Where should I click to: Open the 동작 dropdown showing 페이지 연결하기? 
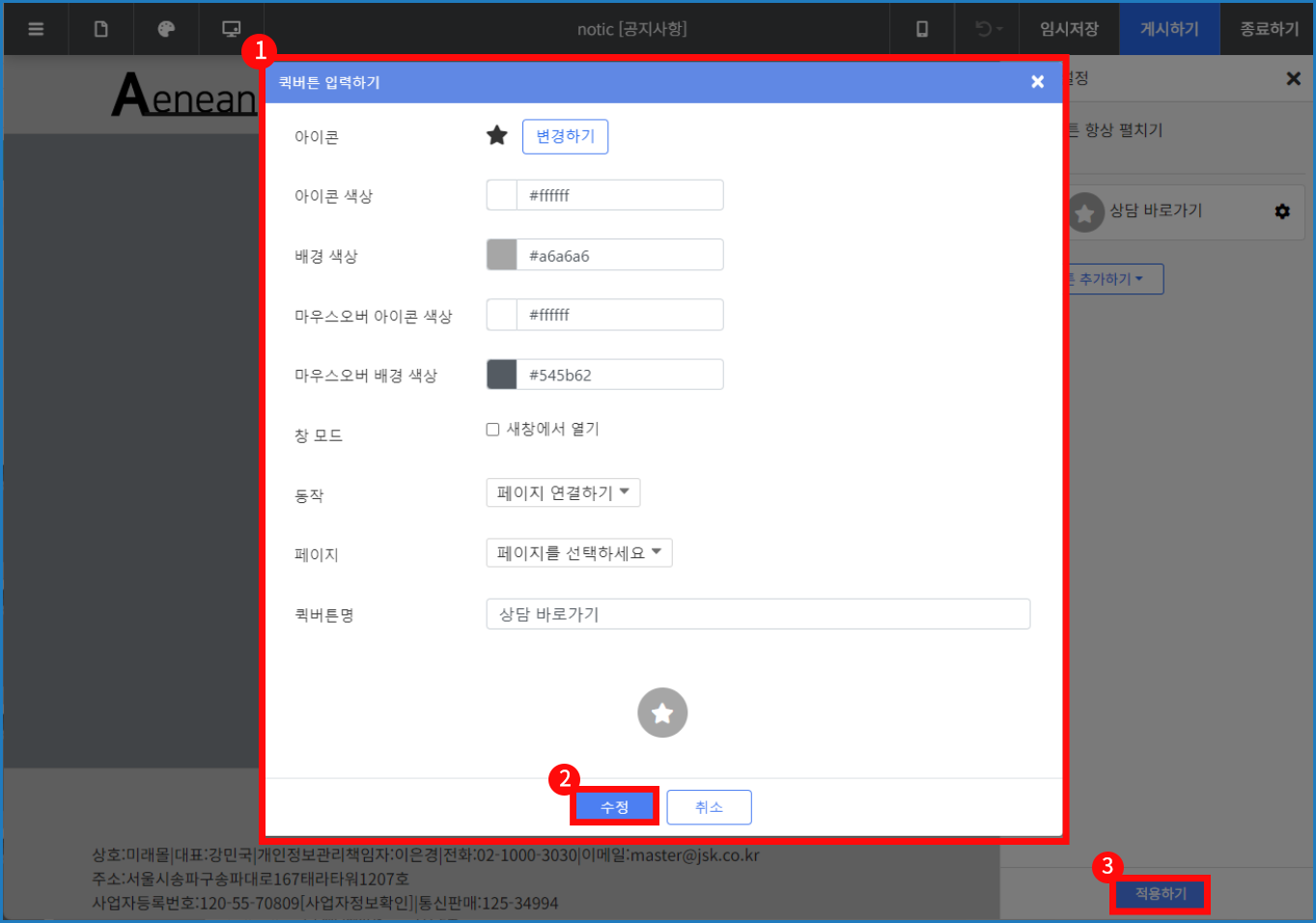[563, 492]
